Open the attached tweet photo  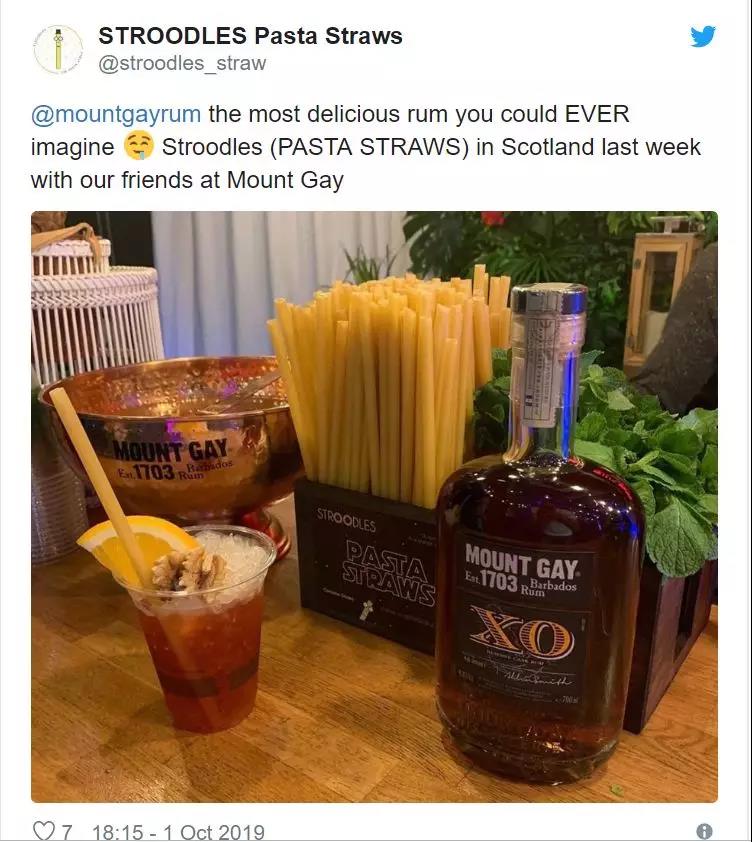[x=374, y=507]
